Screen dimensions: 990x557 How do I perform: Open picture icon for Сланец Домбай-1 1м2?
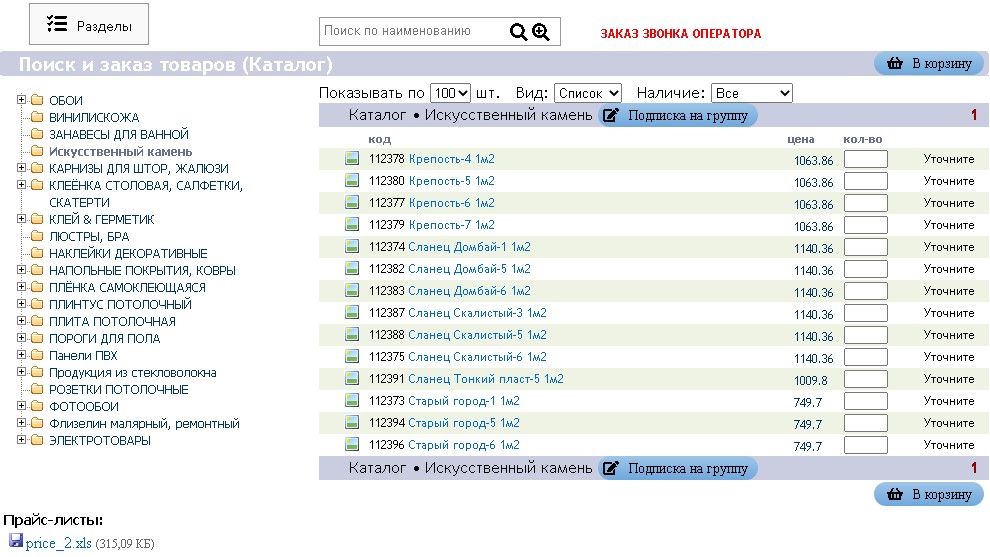point(352,247)
